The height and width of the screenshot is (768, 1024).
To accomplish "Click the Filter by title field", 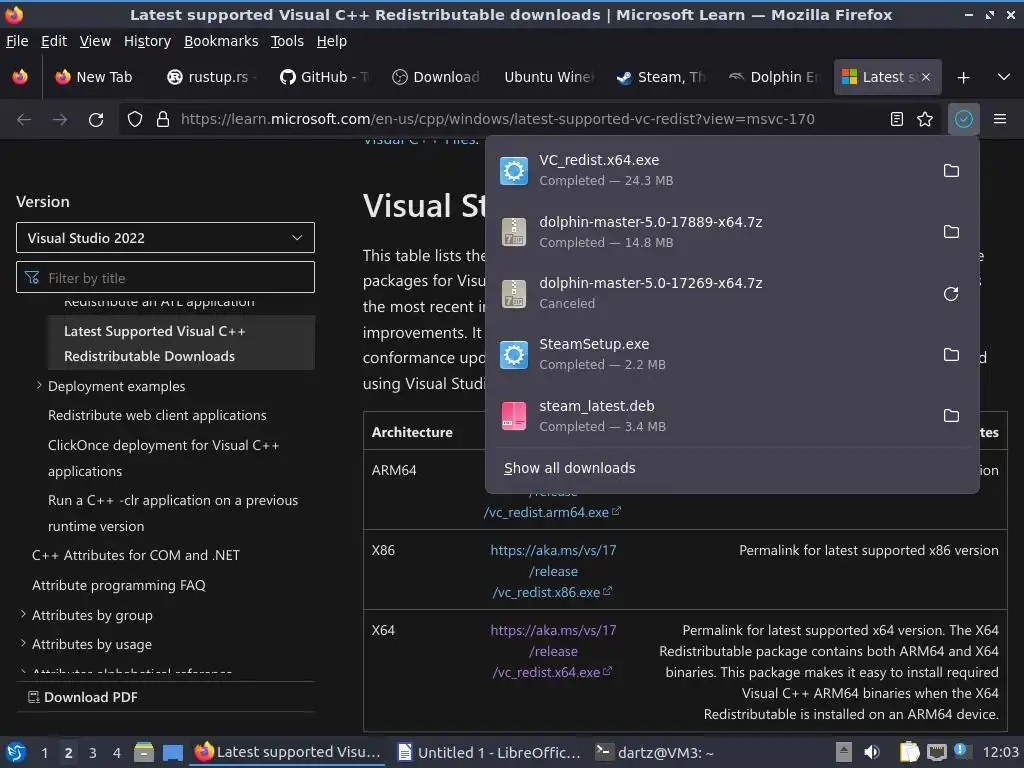I will (x=165, y=278).
